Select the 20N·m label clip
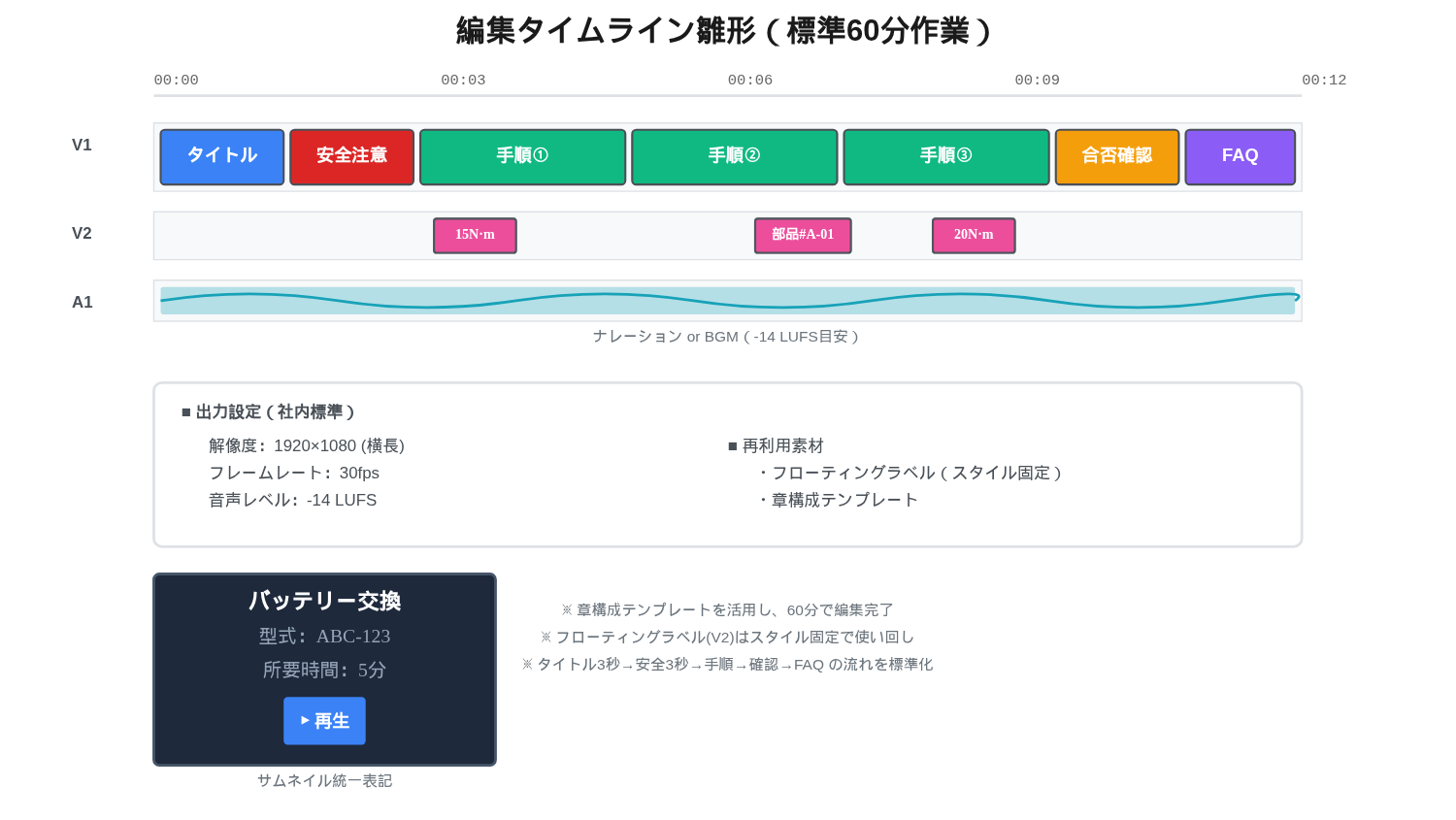 pos(974,235)
